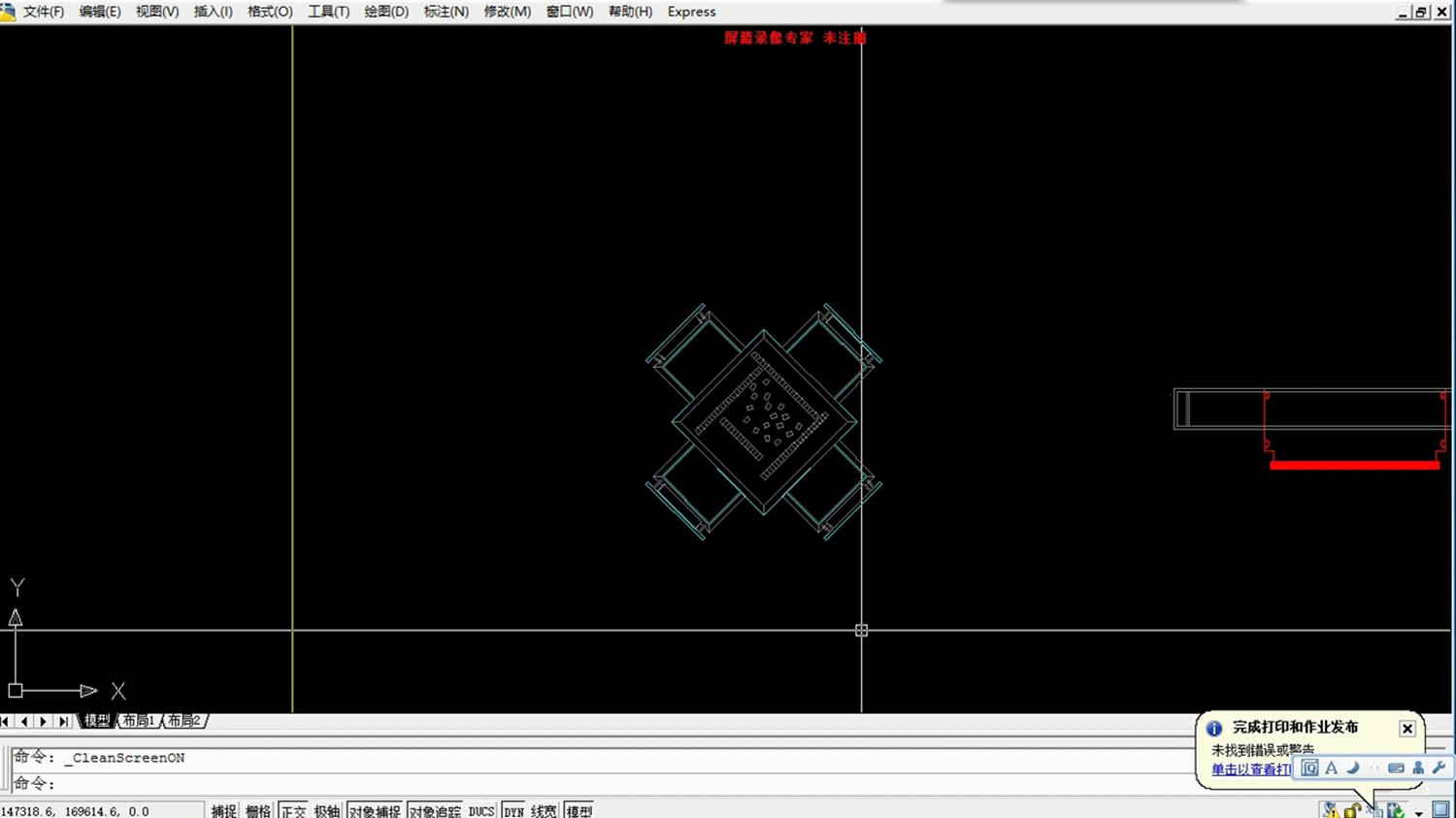
Task: Open the 帮助(H) menu
Action: coord(631,12)
